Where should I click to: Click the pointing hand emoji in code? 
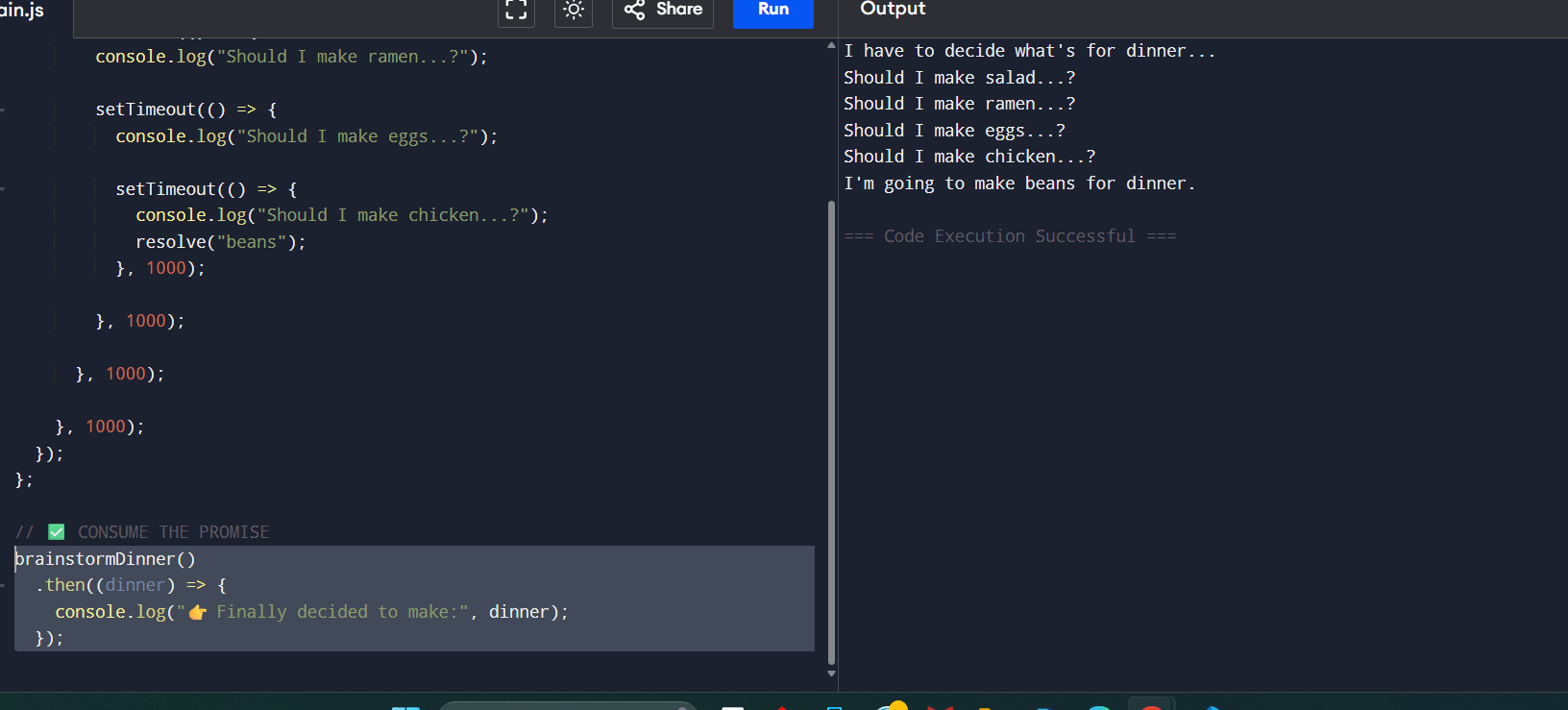[x=197, y=613]
